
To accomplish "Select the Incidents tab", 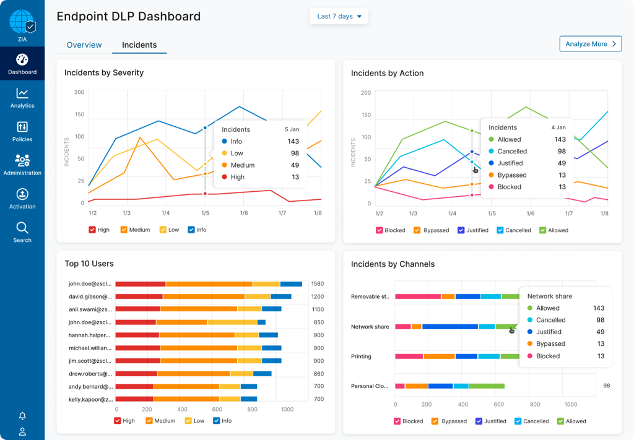I will point(139,45).
